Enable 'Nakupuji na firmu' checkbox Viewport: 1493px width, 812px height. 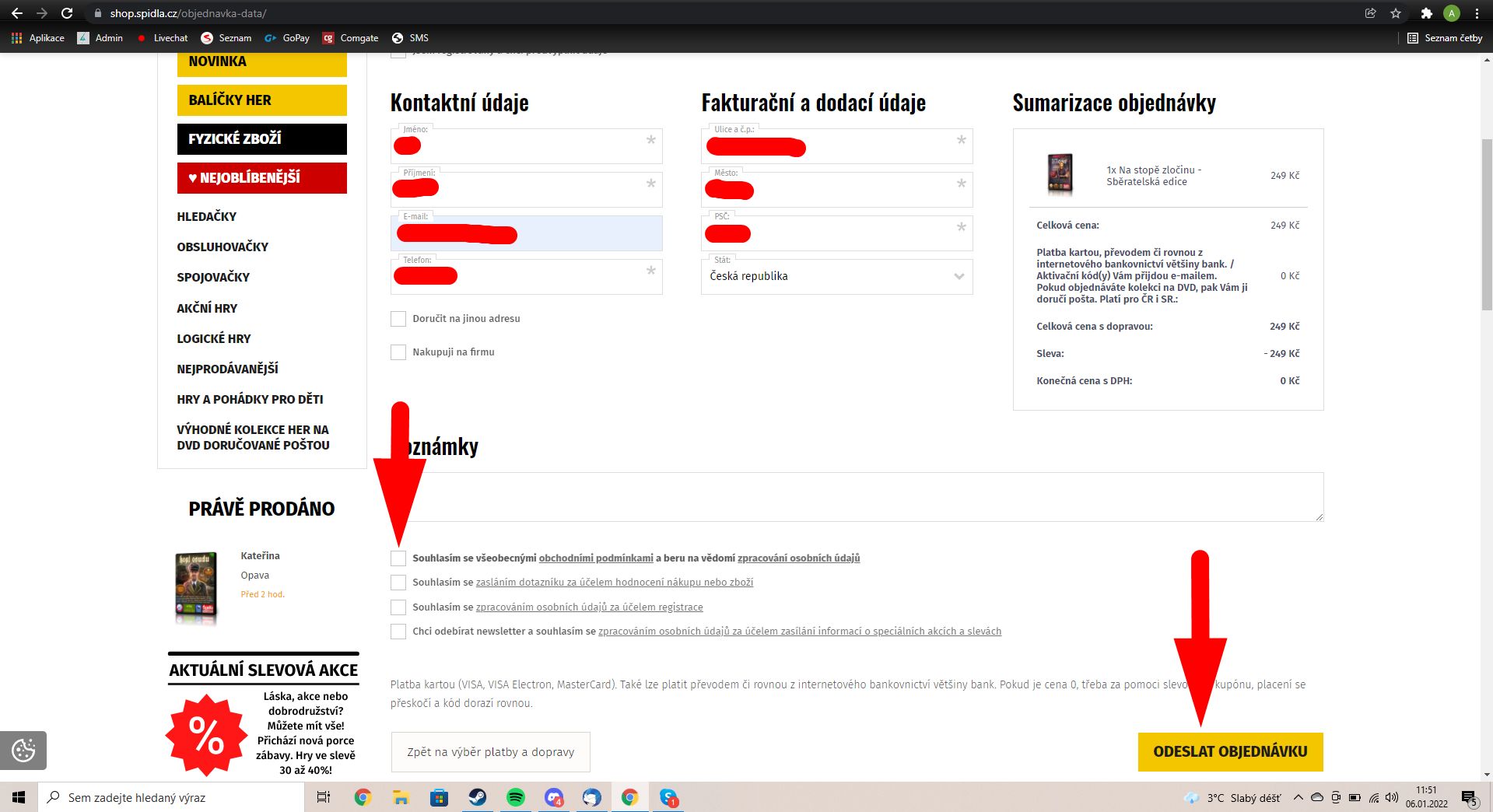click(398, 352)
